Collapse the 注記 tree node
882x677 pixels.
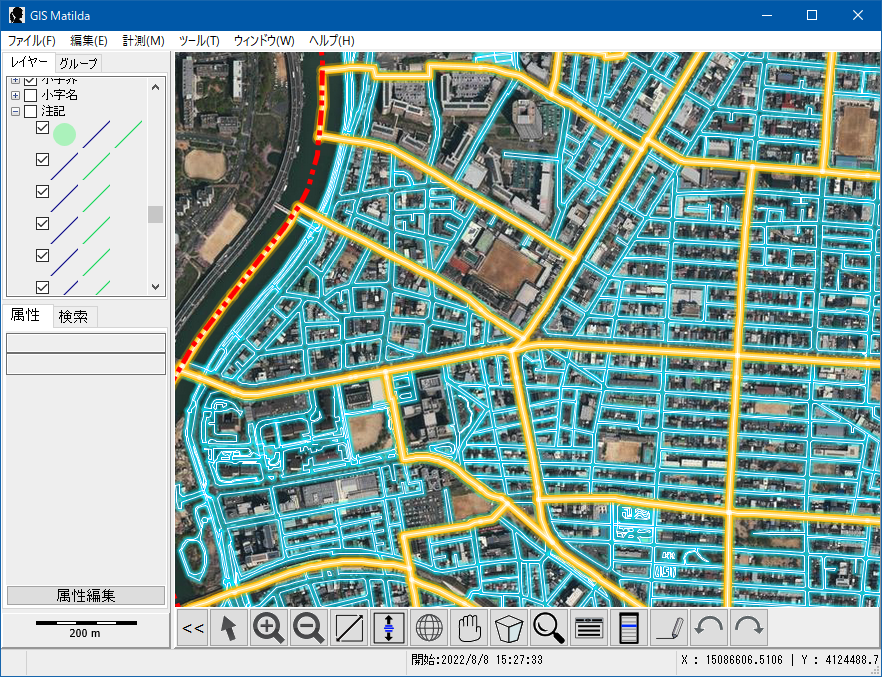tap(16, 111)
